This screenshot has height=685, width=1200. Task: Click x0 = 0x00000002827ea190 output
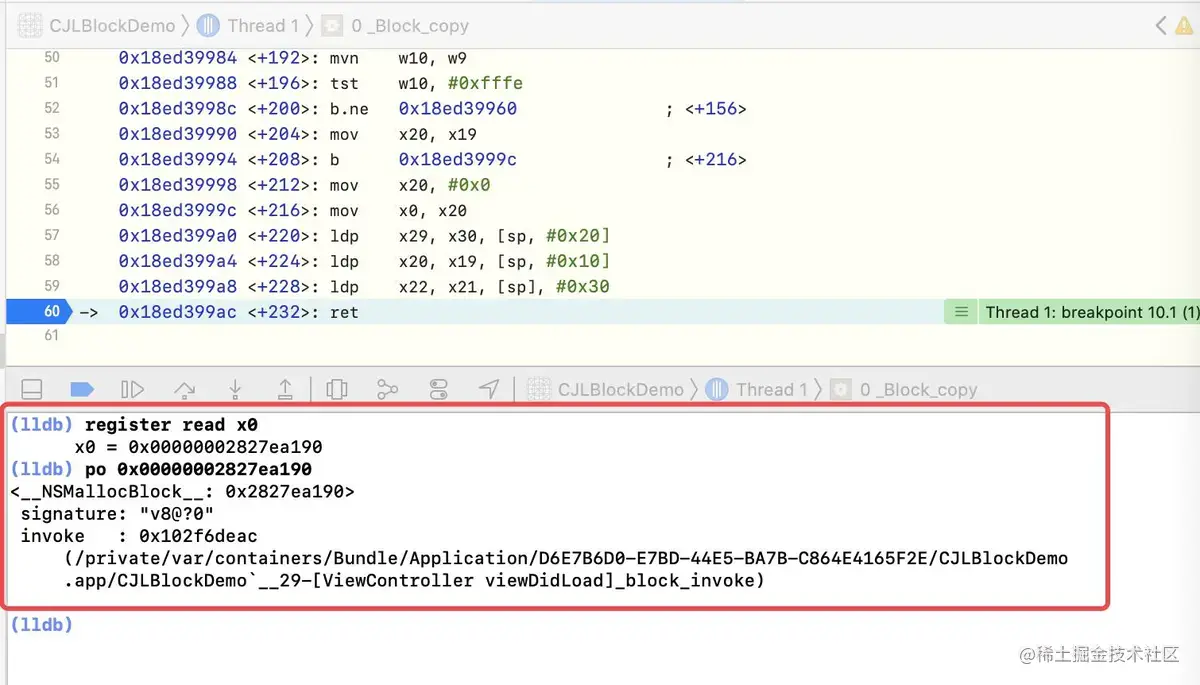point(198,447)
